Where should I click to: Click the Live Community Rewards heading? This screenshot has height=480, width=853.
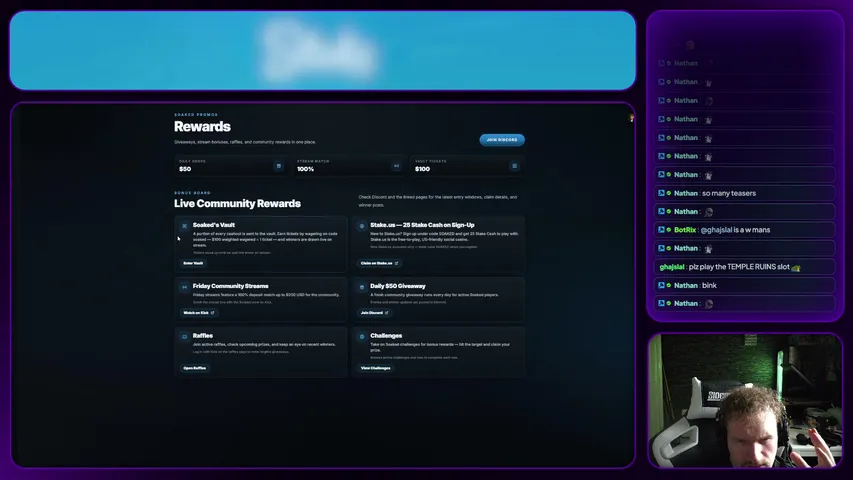pos(237,204)
